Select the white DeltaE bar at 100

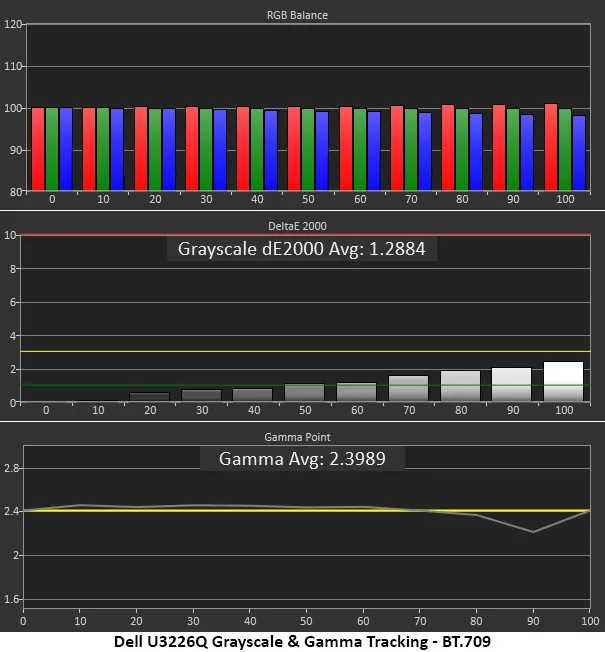pyautogui.click(x=563, y=382)
